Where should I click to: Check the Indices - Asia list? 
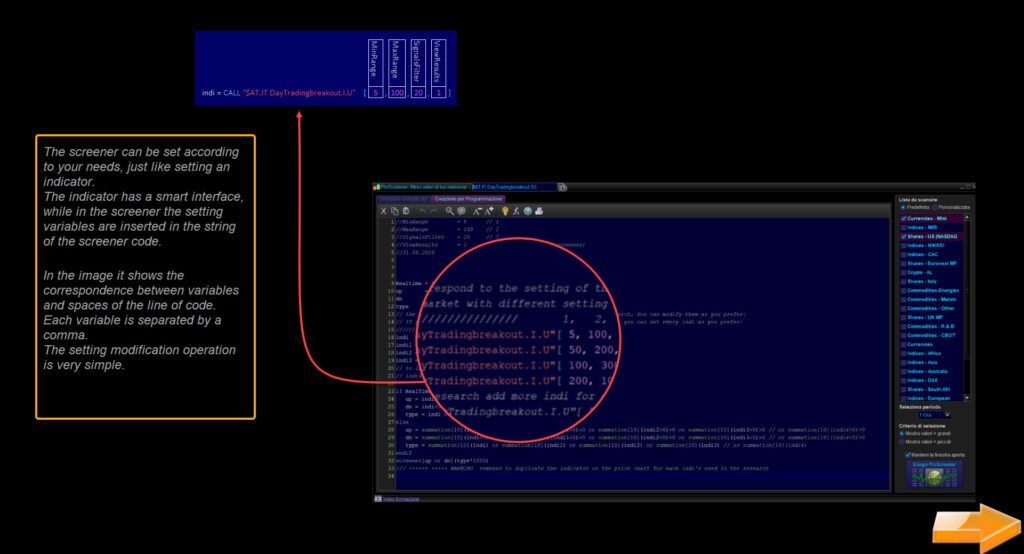click(904, 362)
